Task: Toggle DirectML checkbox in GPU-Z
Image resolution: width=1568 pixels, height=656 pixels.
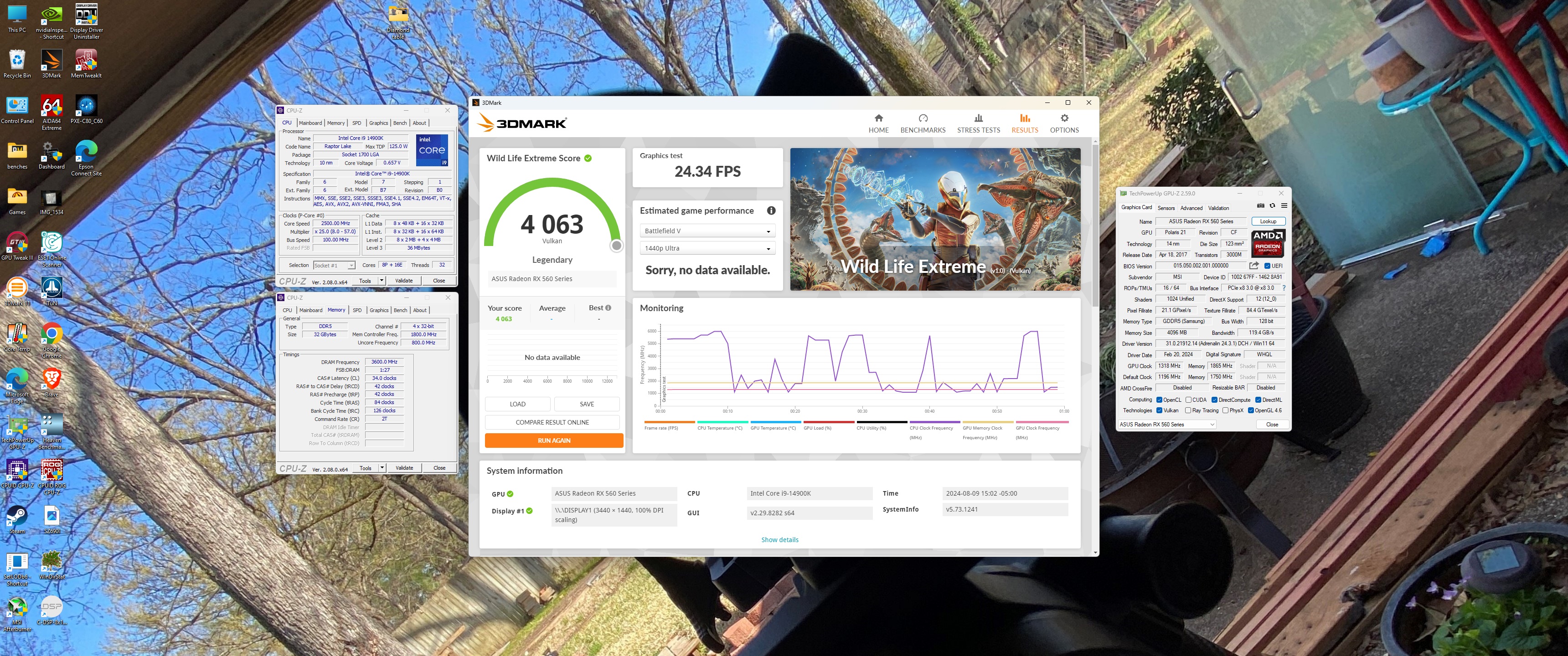Action: point(1258,400)
